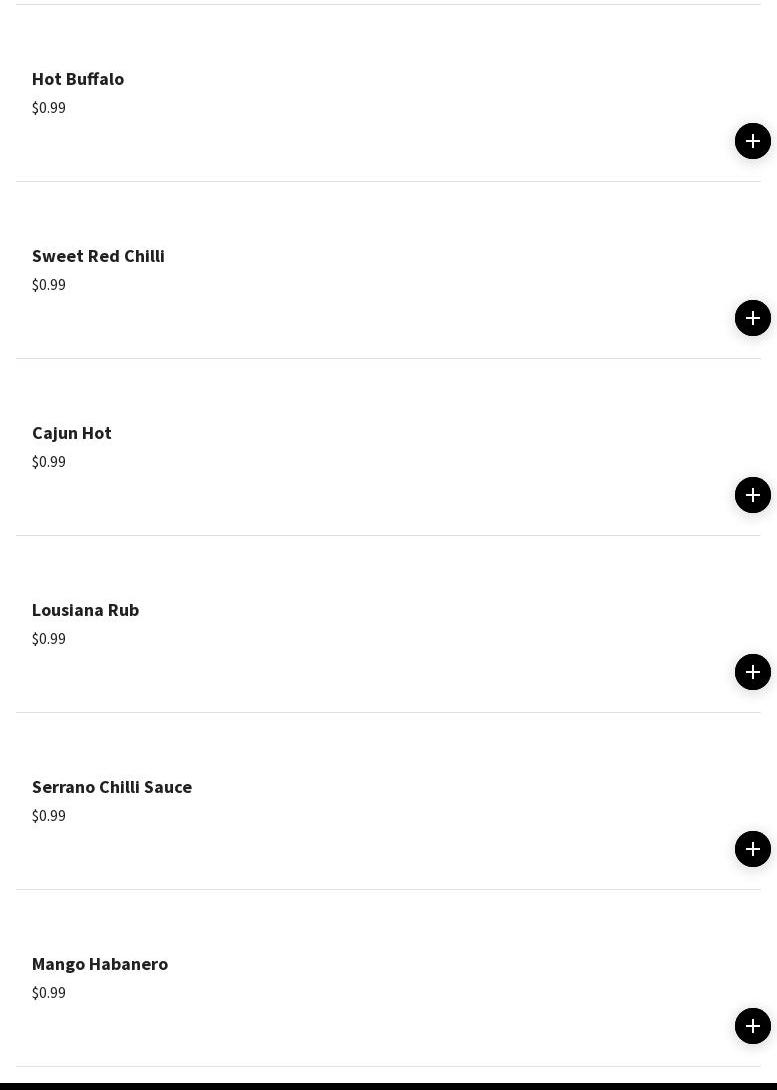Select the $0.99 price under Cajun Hot
Viewport: 777px width, 1090px height.
(x=49, y=462)
